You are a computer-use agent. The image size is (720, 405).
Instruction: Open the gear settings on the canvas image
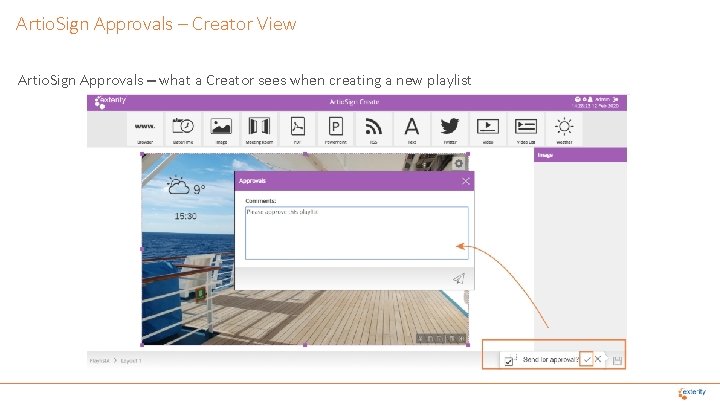(458, 163)
